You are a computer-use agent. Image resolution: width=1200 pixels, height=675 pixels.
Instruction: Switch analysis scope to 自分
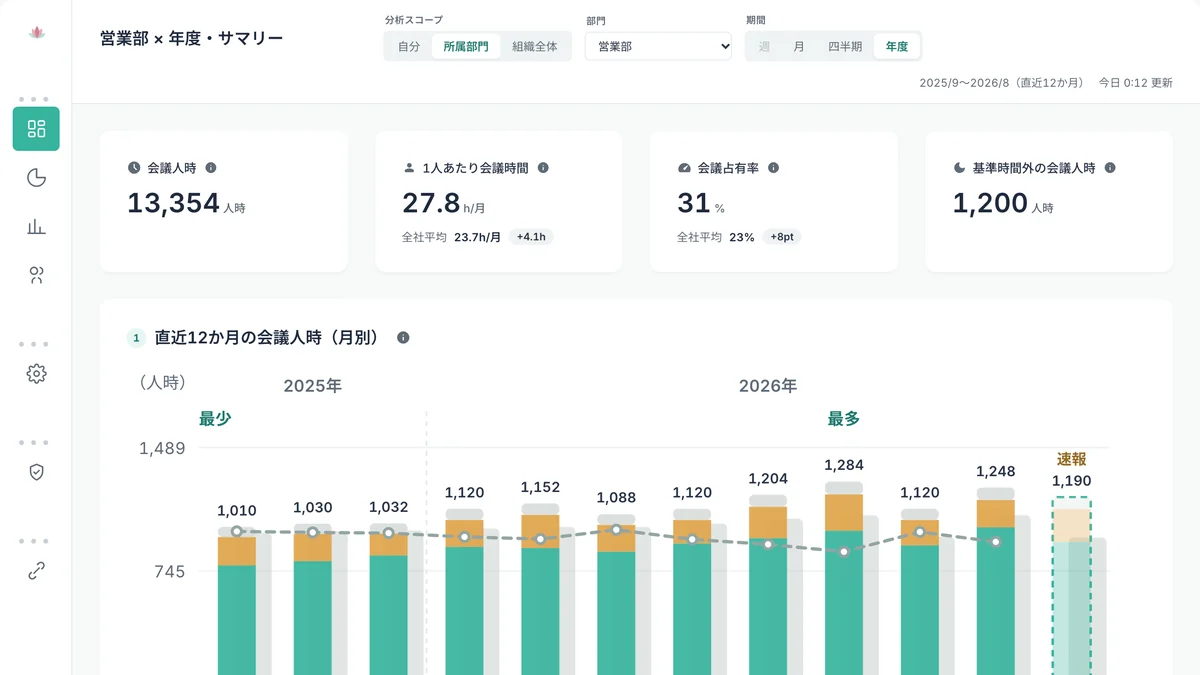point(409,46)
